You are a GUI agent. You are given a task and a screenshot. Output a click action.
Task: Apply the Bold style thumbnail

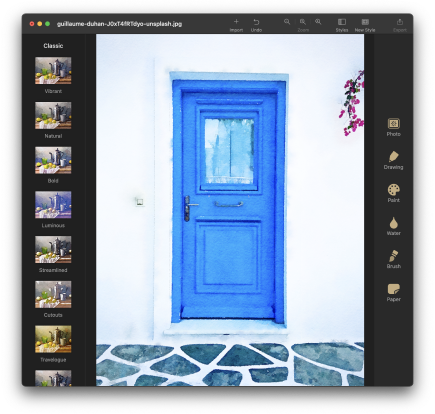coord(53,160)
